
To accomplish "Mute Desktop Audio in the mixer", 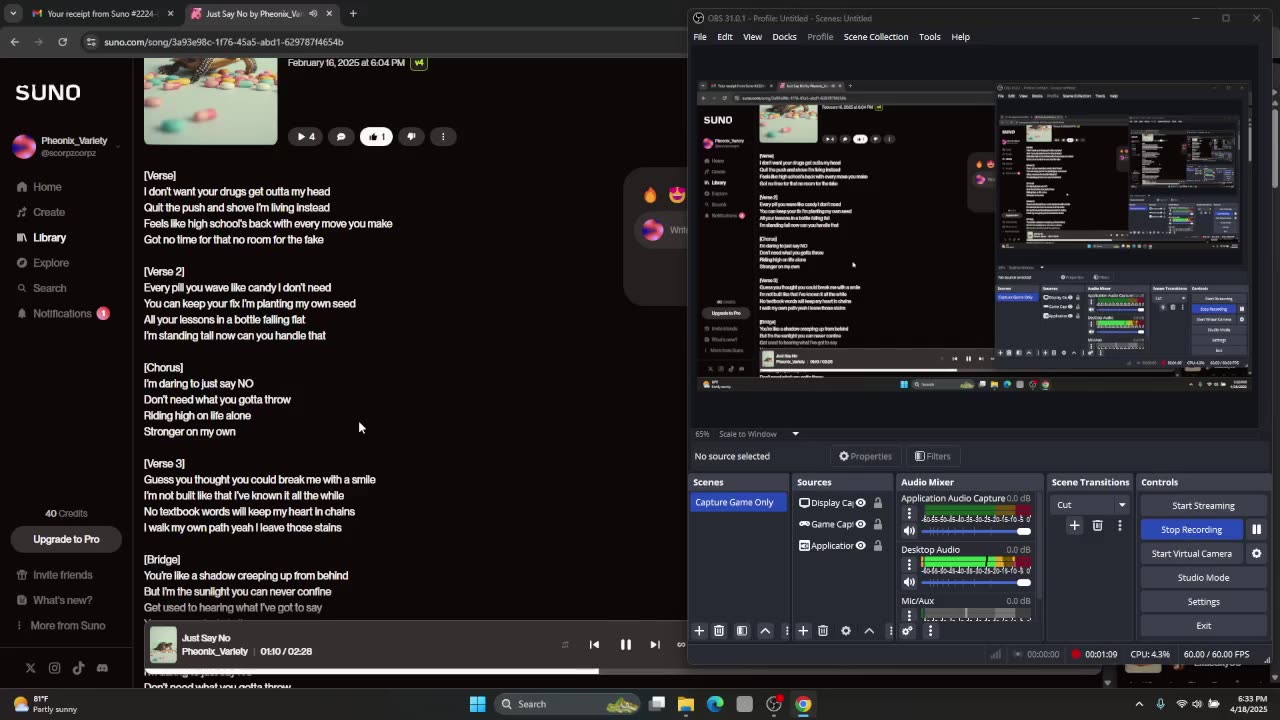I will pyautogui.click(x=909, y=582).
